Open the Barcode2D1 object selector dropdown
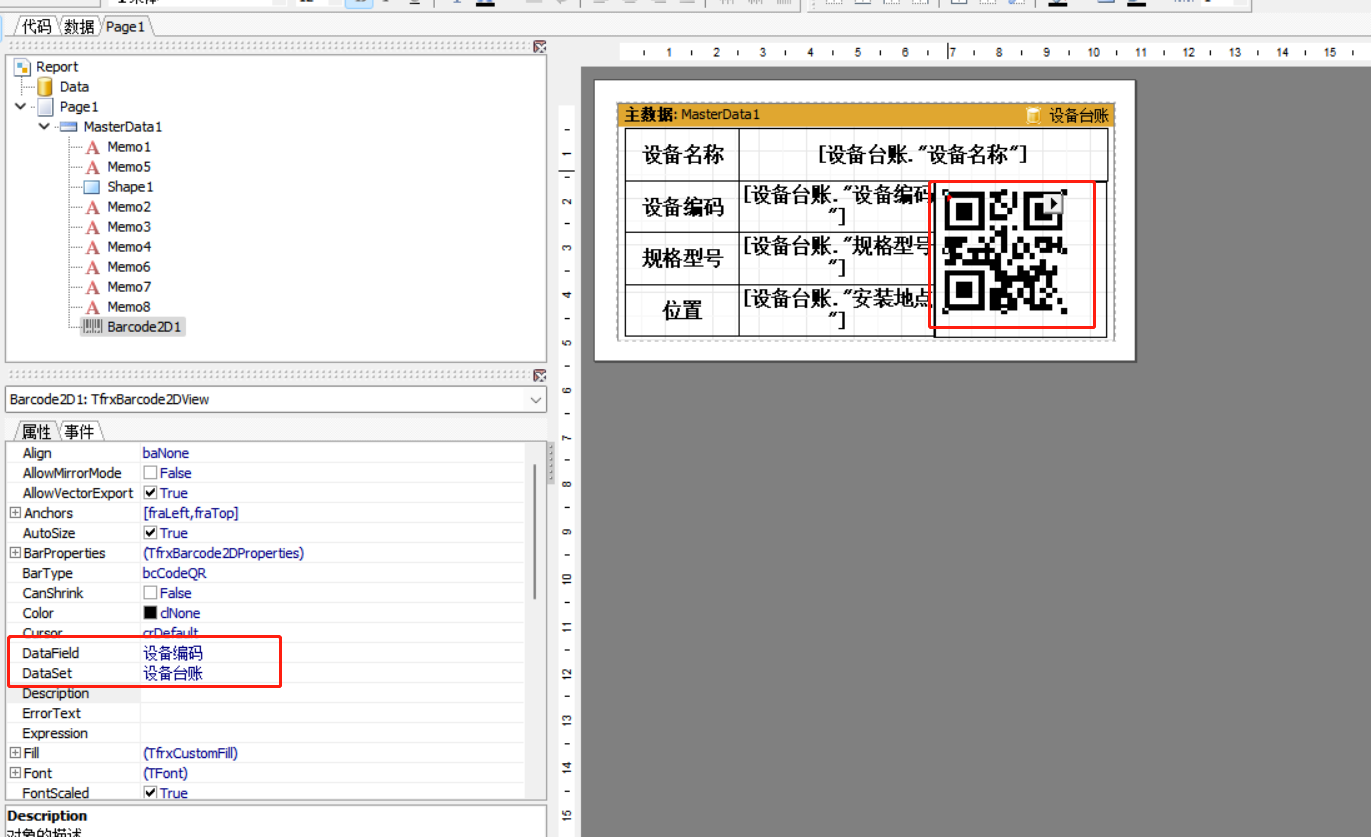1371x837 pixels. click(x=537, y=400)
